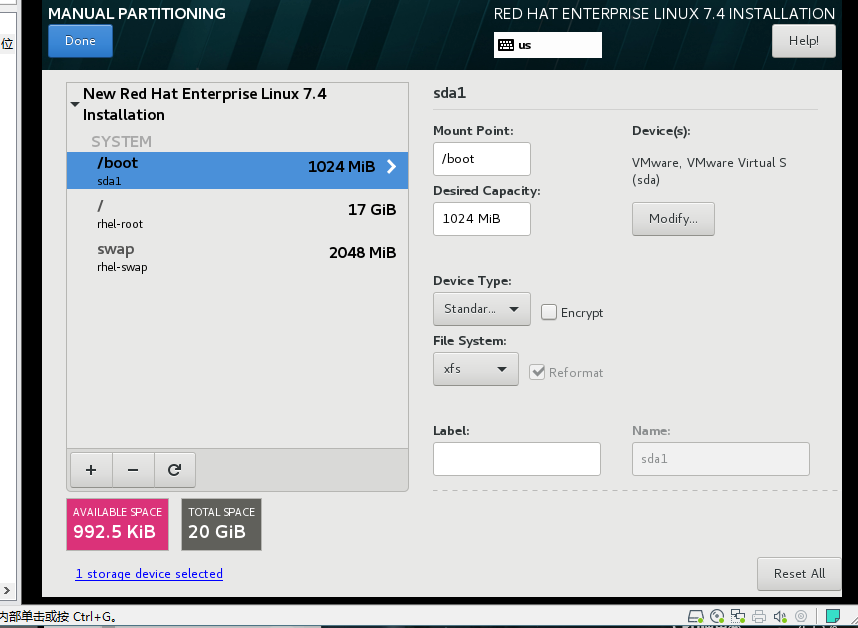Toggle the Reformat checkbox

(537, 373)
